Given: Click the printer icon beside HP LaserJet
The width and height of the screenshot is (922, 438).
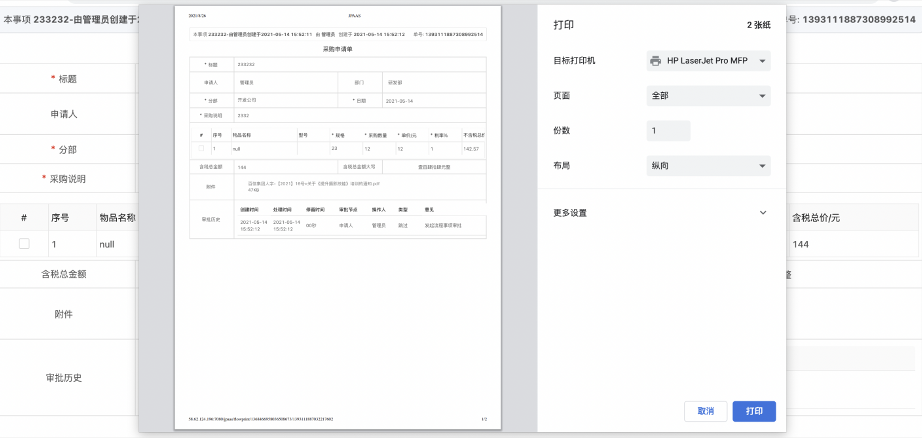Looking at the screenshot, I should pyautogui.click(x=656, y=61).
